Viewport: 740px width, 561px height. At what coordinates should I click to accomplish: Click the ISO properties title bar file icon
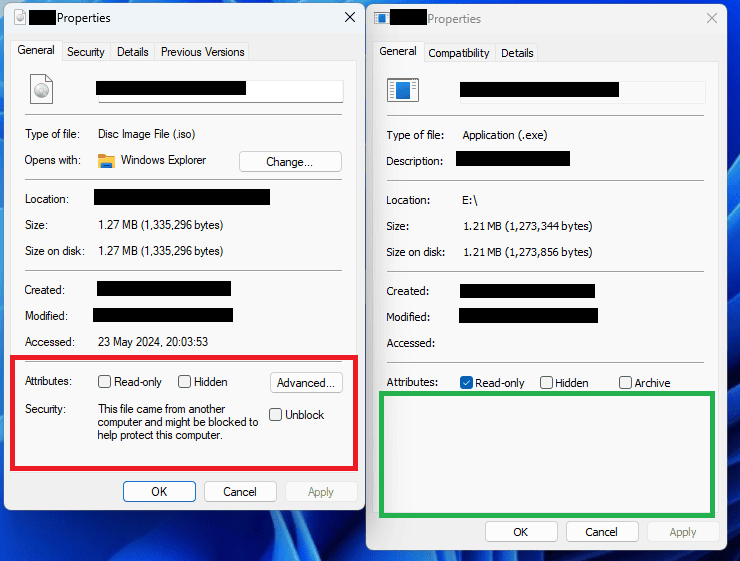click(20, 17)
